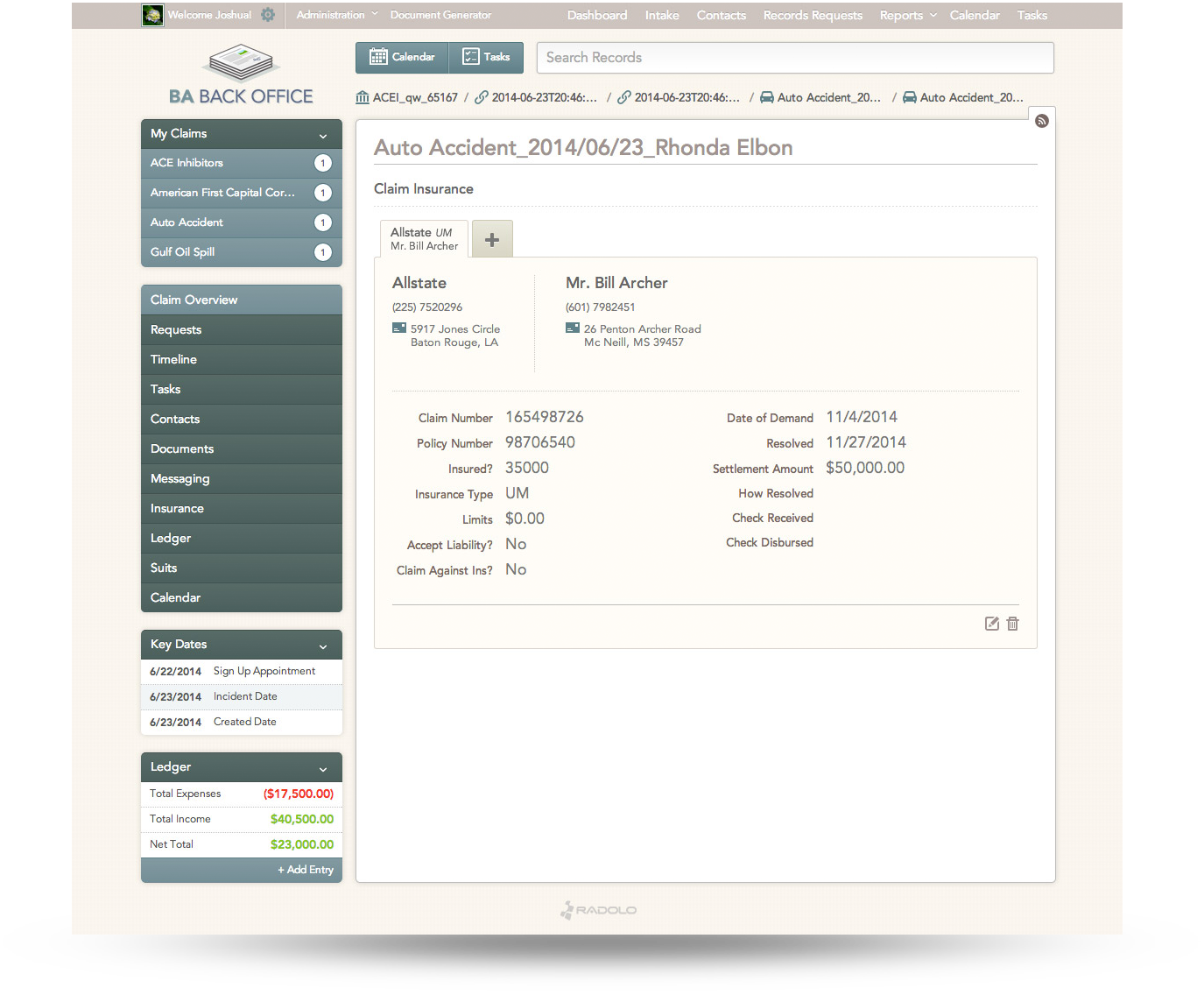
Task: Open the Tasks toolbar button
Action: 486,57
